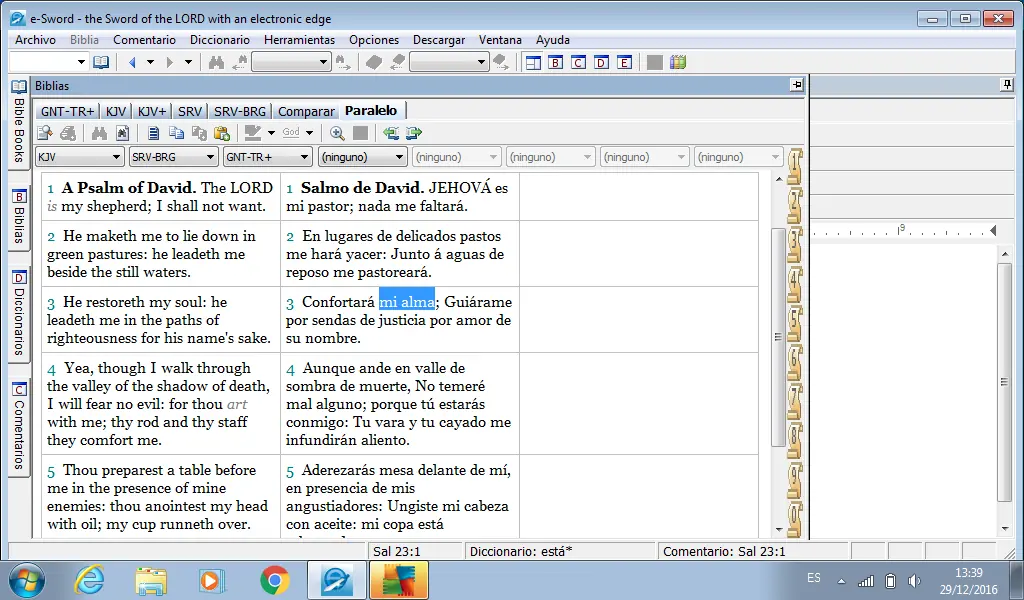Maximize Bible window with B icon
Image resolution: width=1024 pixels, height=600 pixels.
556,63
